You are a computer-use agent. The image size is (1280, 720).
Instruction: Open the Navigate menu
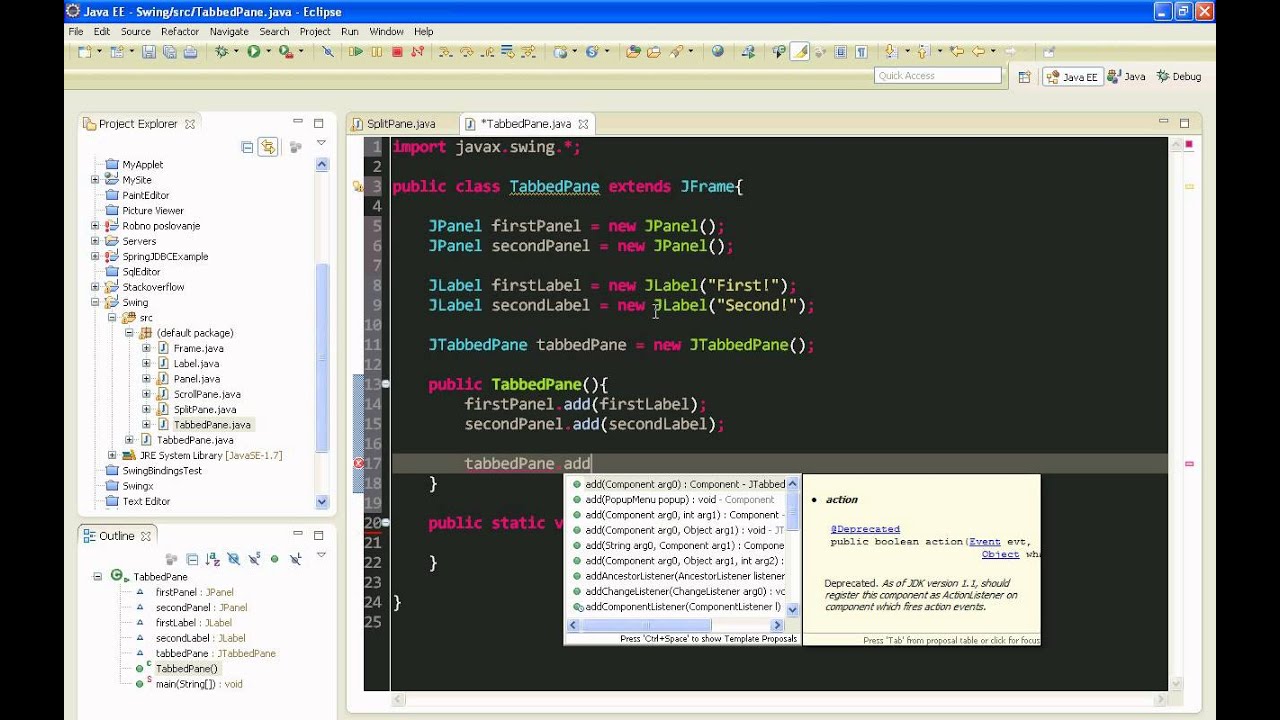[229, 31]
